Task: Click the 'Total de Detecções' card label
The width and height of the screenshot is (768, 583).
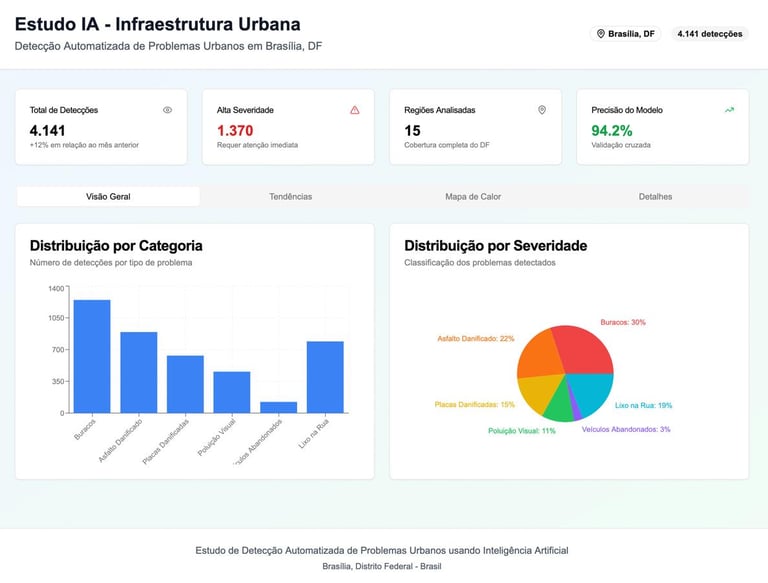Action: point(64,110)
